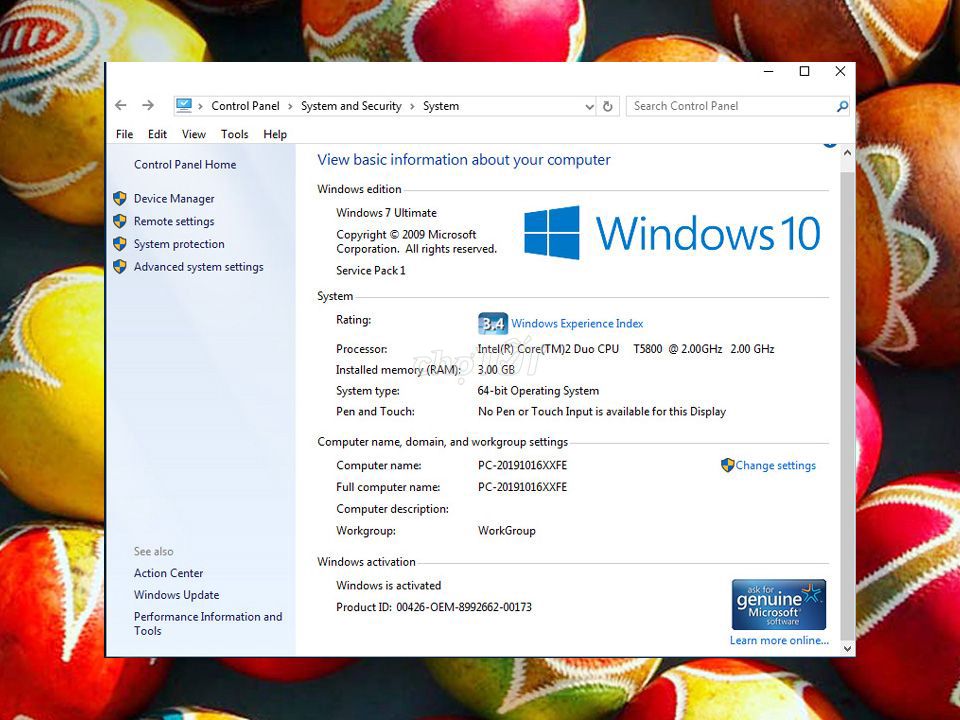
Task: Click Learn more online link
Action: coord(779,640)
